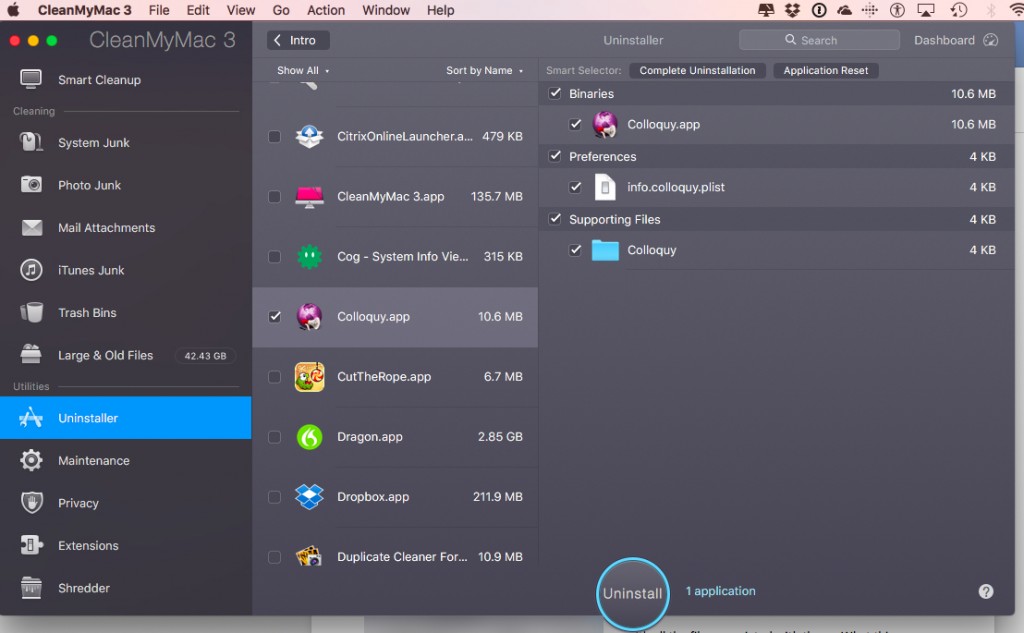
Task: Open the Edit menu
Action: pos(198,10)
